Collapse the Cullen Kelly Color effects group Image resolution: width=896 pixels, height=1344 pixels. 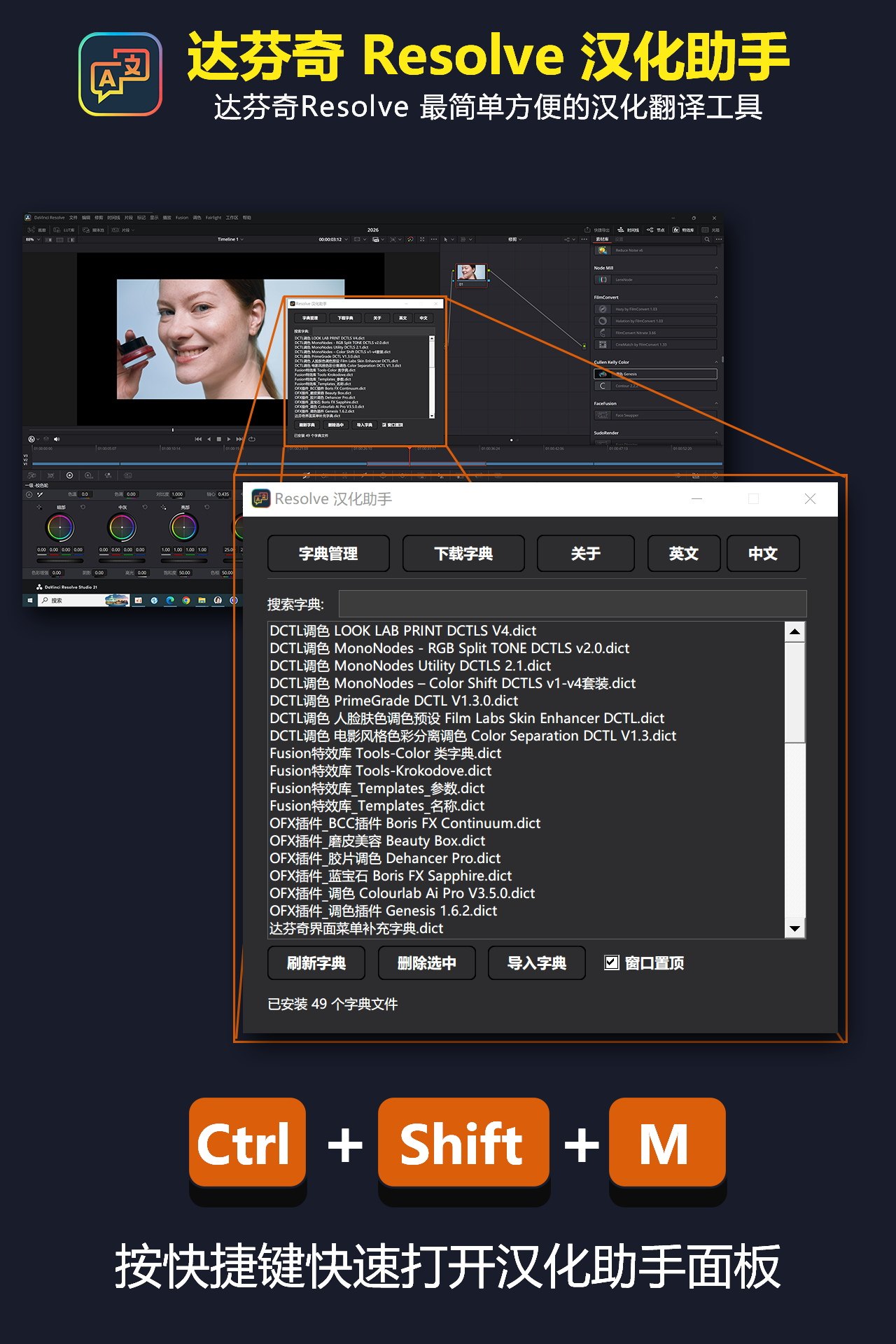[716, 363]
